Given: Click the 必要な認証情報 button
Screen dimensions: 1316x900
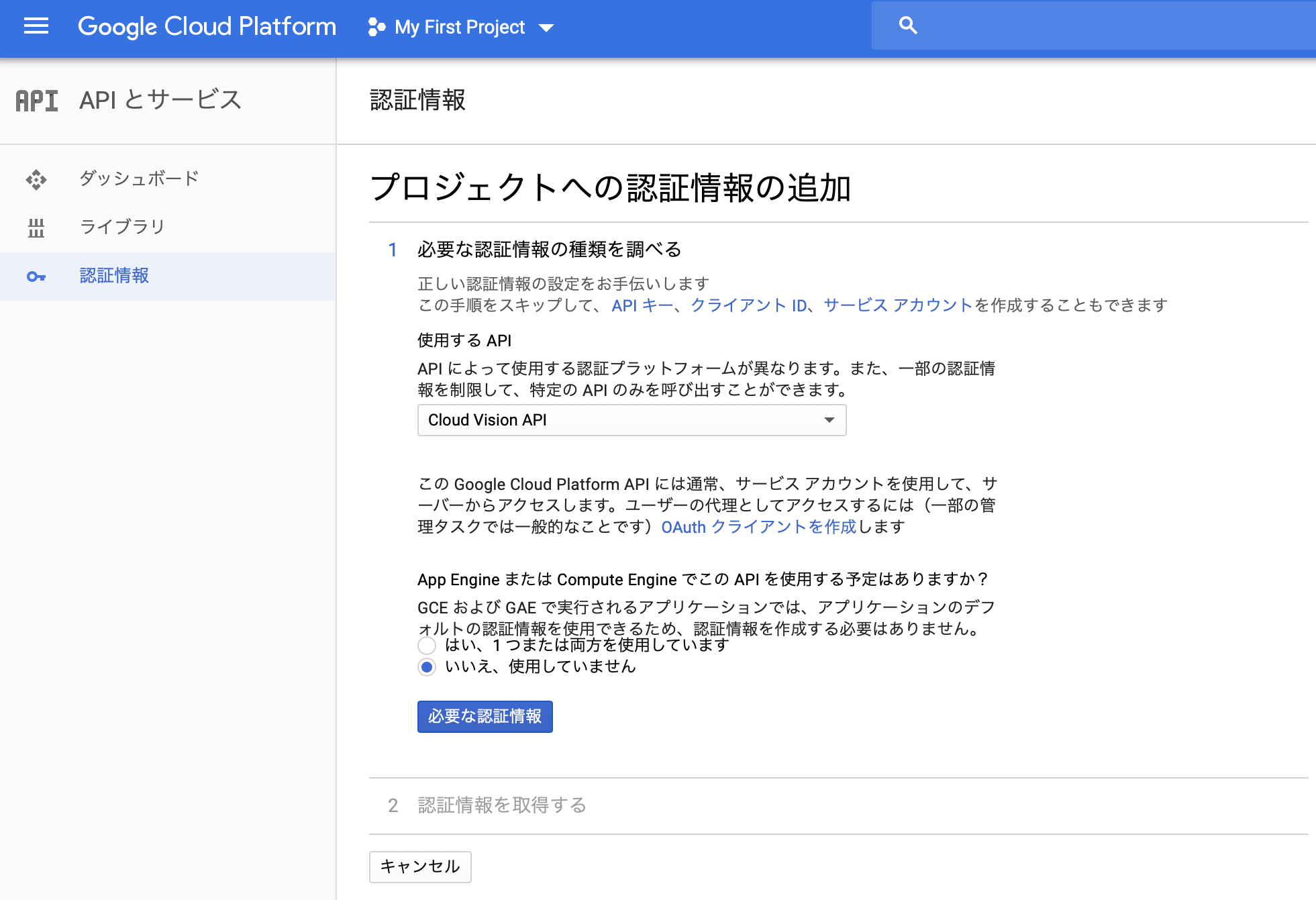Looking at the screenshot, I should (485, 717).
